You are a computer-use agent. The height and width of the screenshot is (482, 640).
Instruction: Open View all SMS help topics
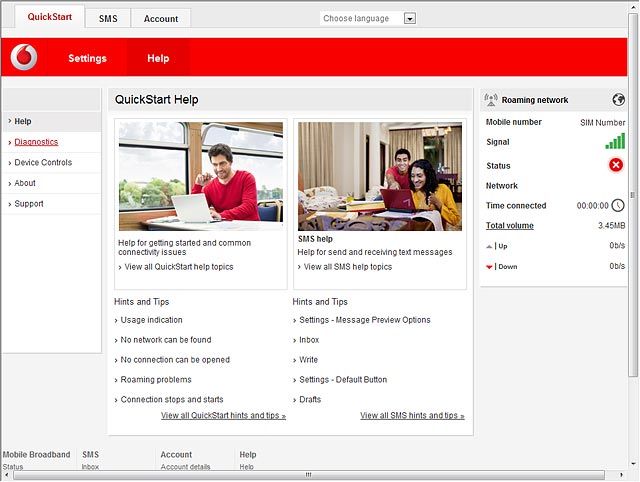tap(348, 267)
